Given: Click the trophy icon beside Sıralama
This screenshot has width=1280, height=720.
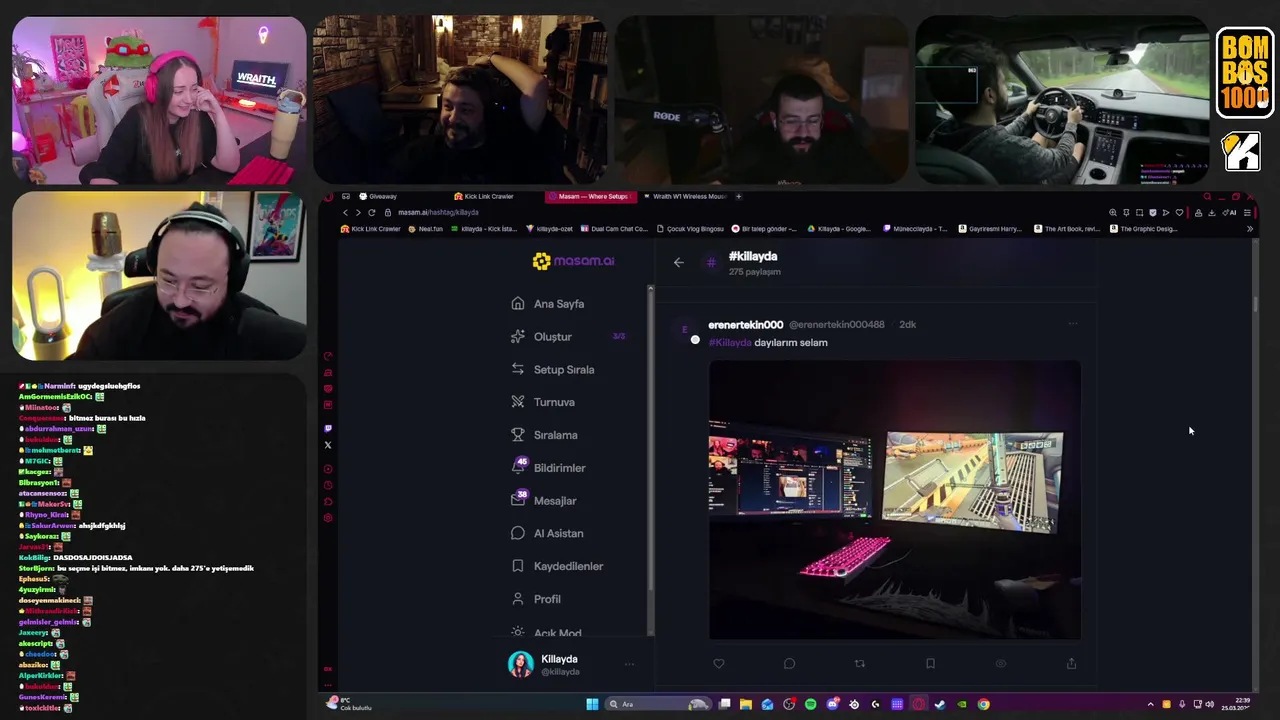Looking at the screenshot, I should (517, 435).
